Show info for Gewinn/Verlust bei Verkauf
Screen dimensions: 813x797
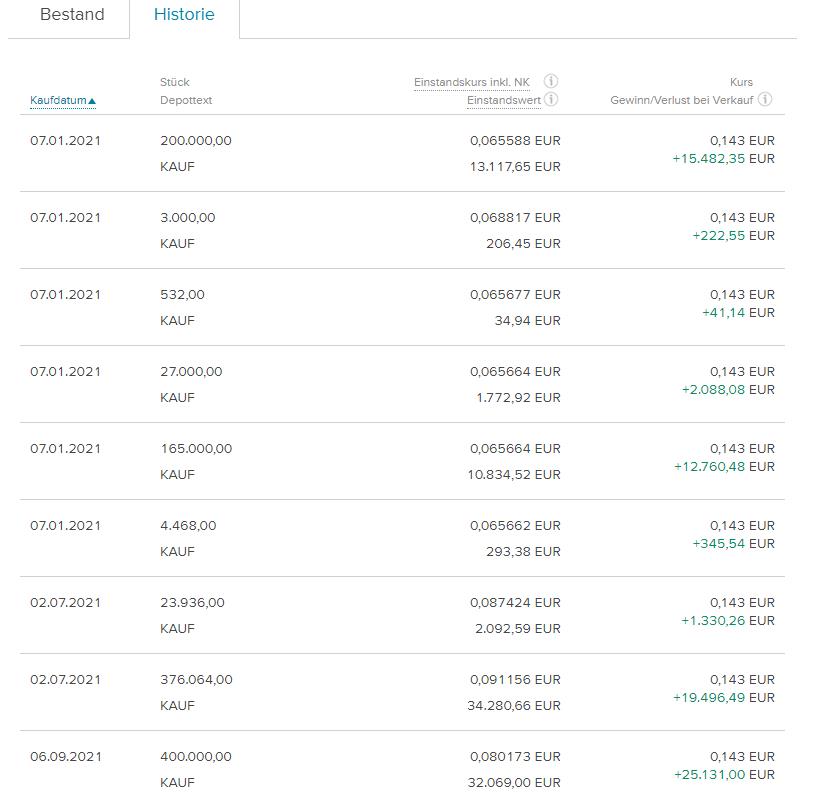[x=765, y=99]
